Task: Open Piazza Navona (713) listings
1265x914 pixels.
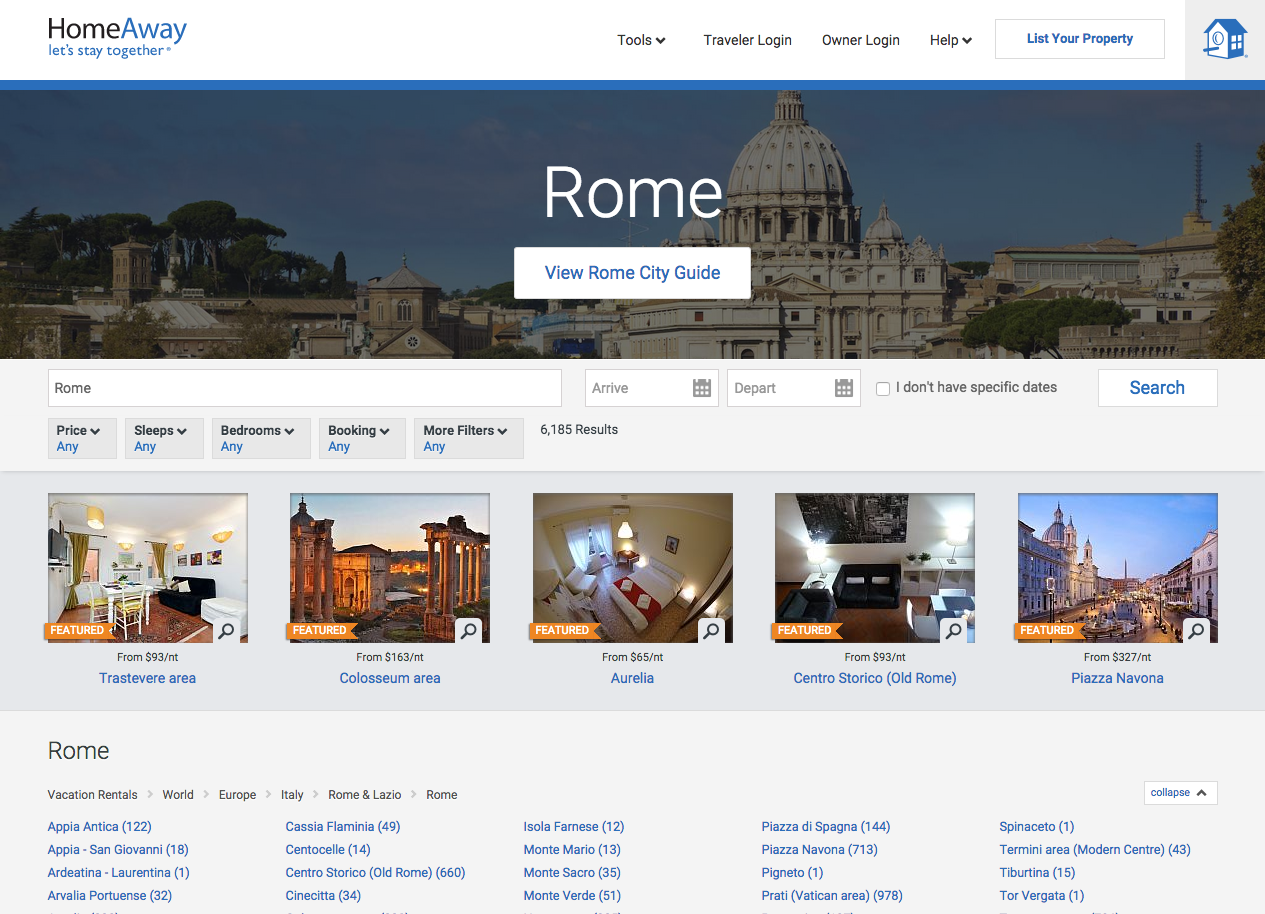Action: tap(820, 850)
